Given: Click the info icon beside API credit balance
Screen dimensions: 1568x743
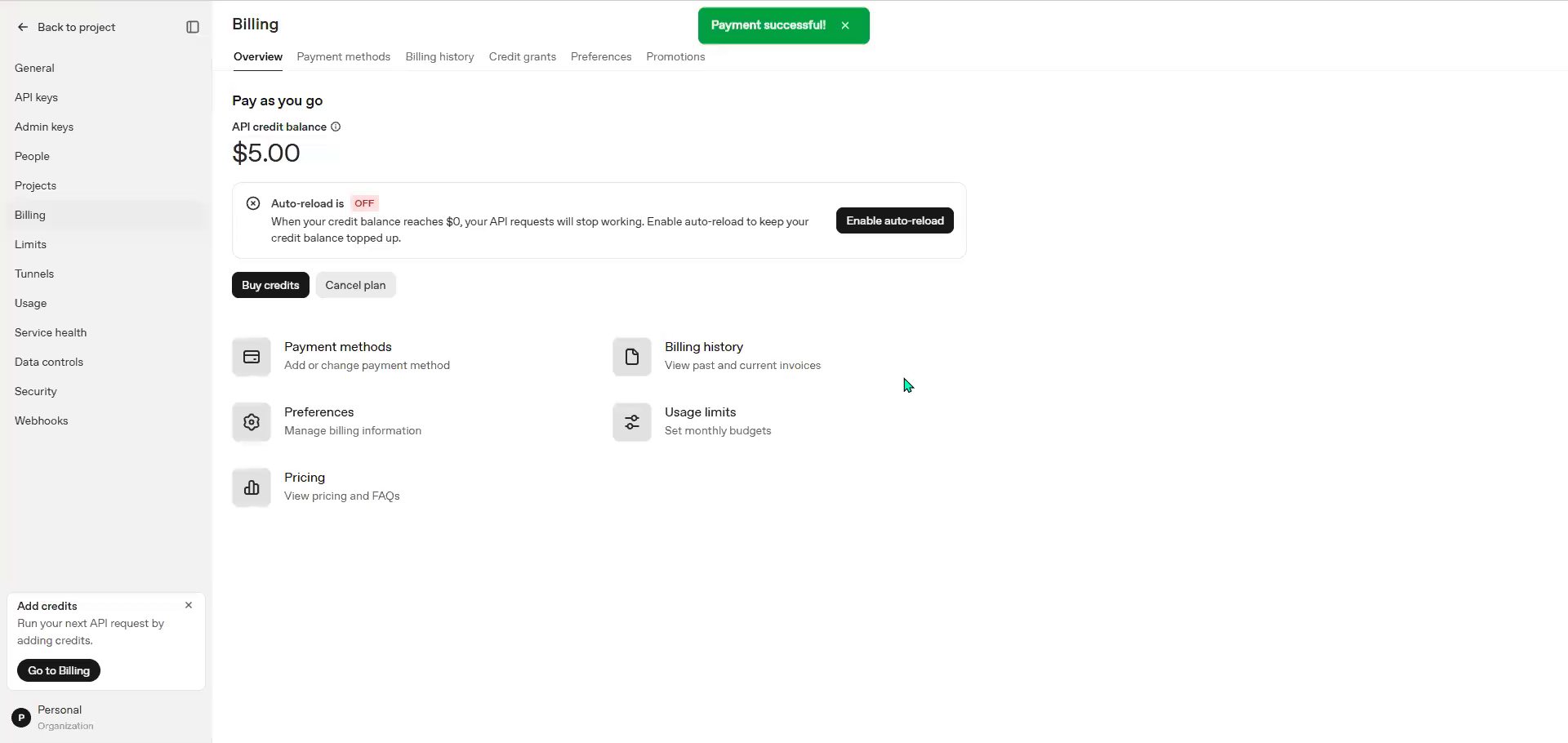Looking at the screenshot, I should [336, 127].
